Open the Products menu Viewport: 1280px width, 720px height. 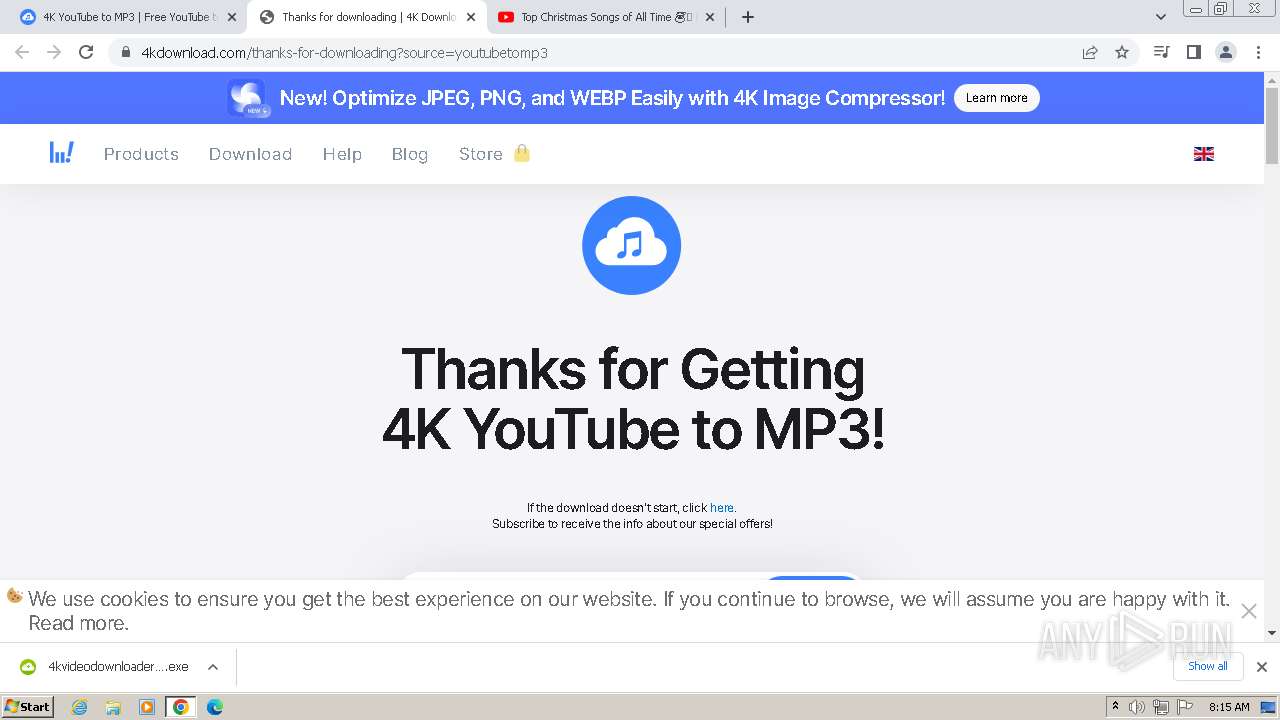coord(141,154)
